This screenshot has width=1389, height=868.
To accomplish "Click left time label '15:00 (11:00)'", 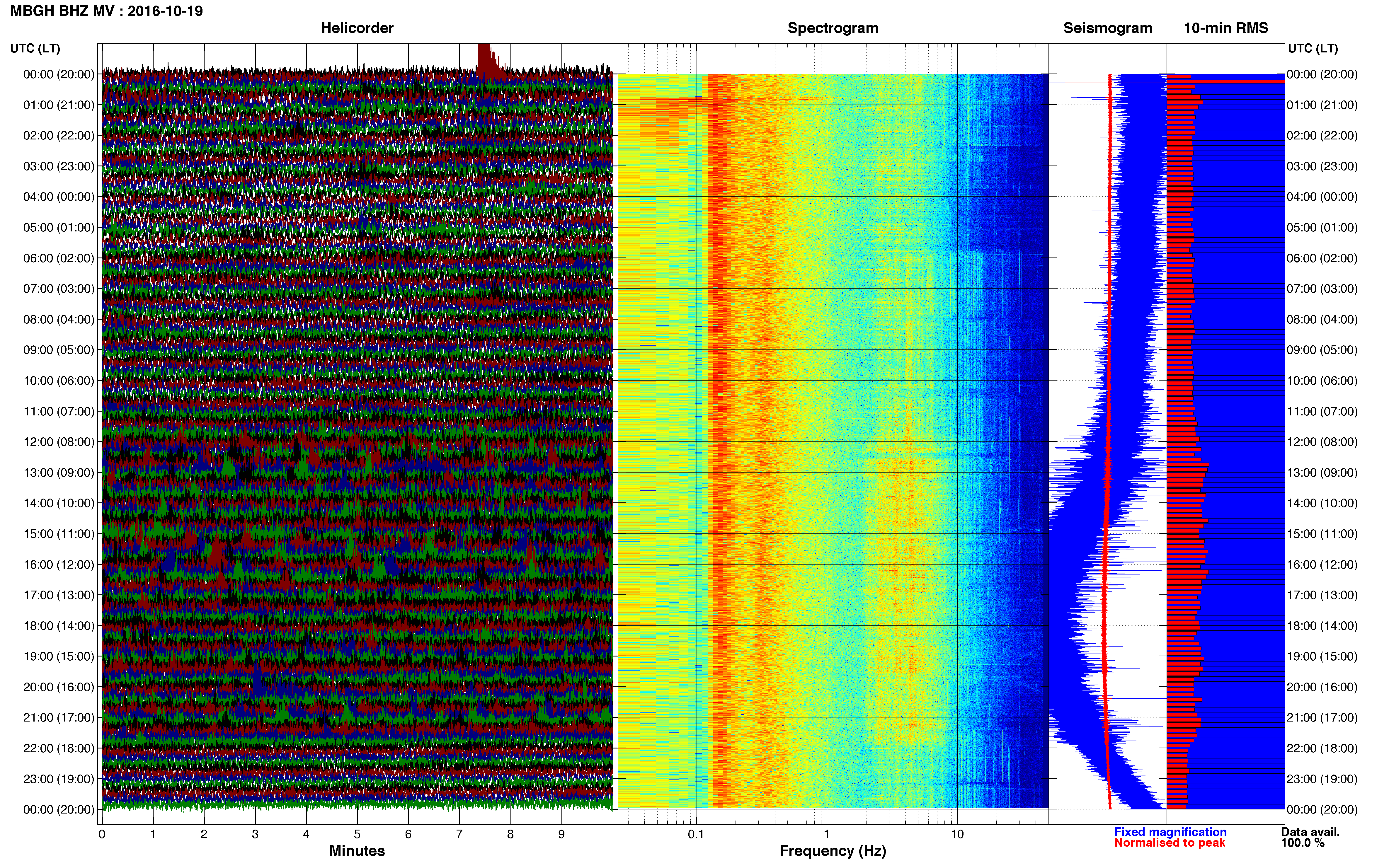I will click(59, 533).
